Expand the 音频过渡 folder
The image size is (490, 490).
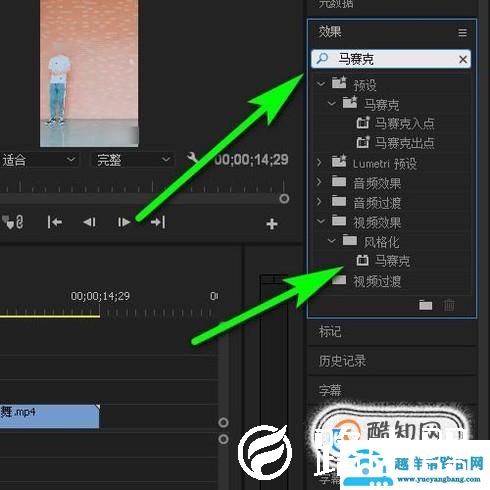click(319, 201)
